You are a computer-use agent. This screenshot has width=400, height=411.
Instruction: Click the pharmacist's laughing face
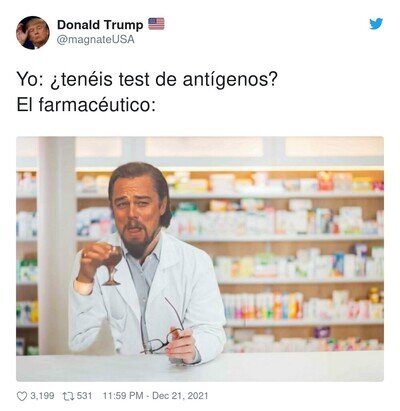136,216
